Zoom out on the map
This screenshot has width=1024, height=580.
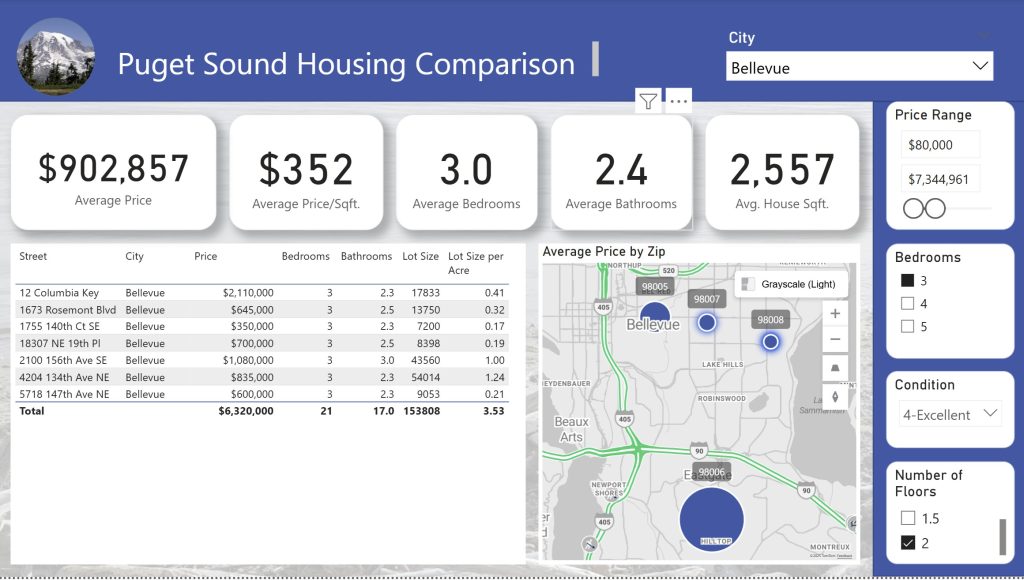(835, 340)
